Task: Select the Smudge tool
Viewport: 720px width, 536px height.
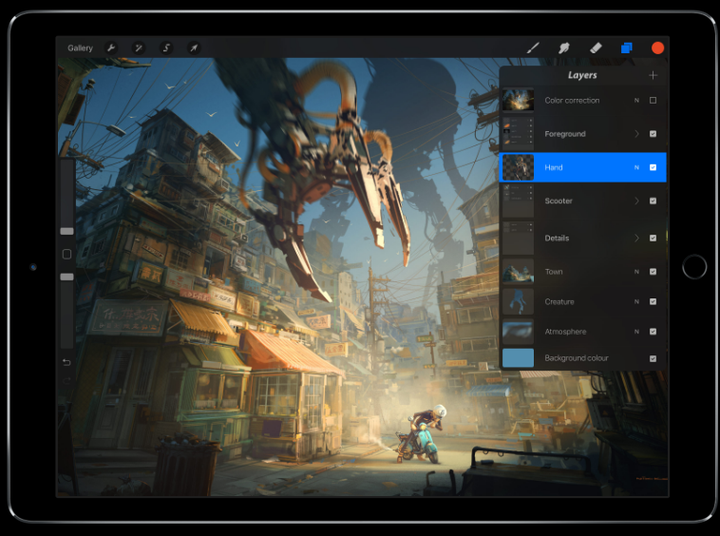Action: coord(564,48)
